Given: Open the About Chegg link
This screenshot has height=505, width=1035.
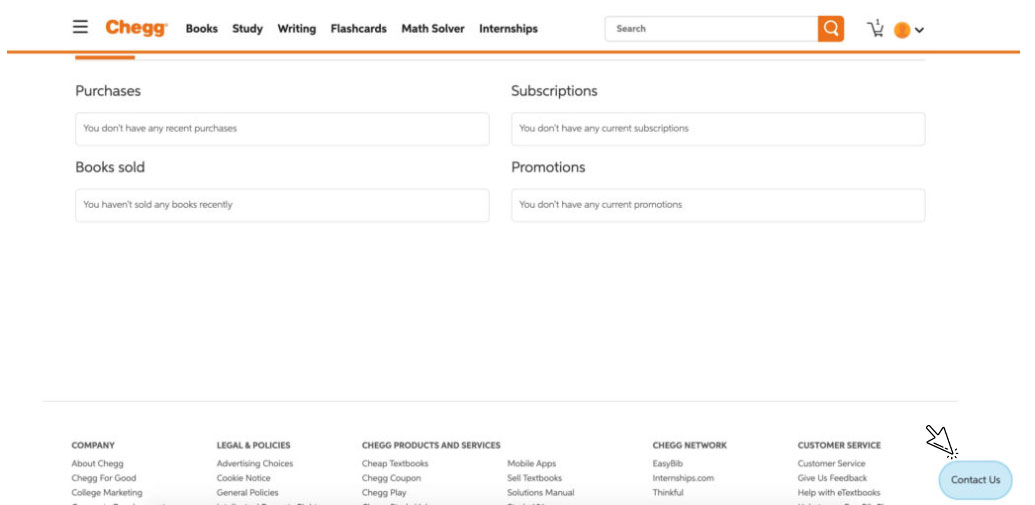Looking at the screenshot, I should [x=98, y=463].
